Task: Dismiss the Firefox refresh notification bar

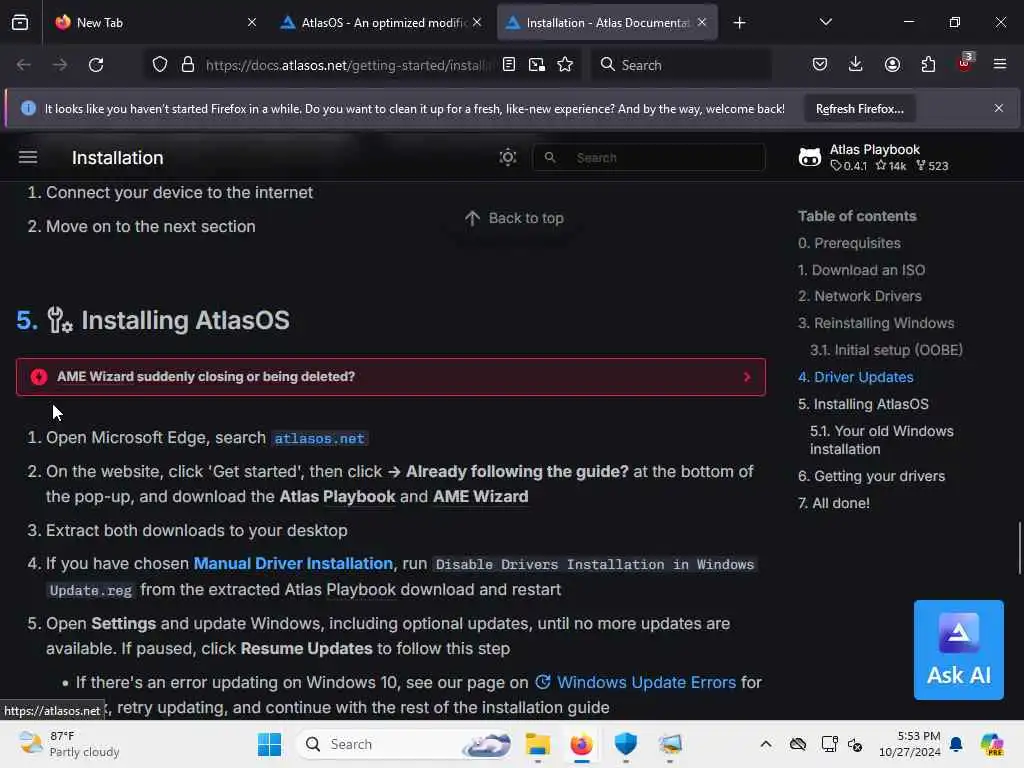Action: tap(999, 108)
